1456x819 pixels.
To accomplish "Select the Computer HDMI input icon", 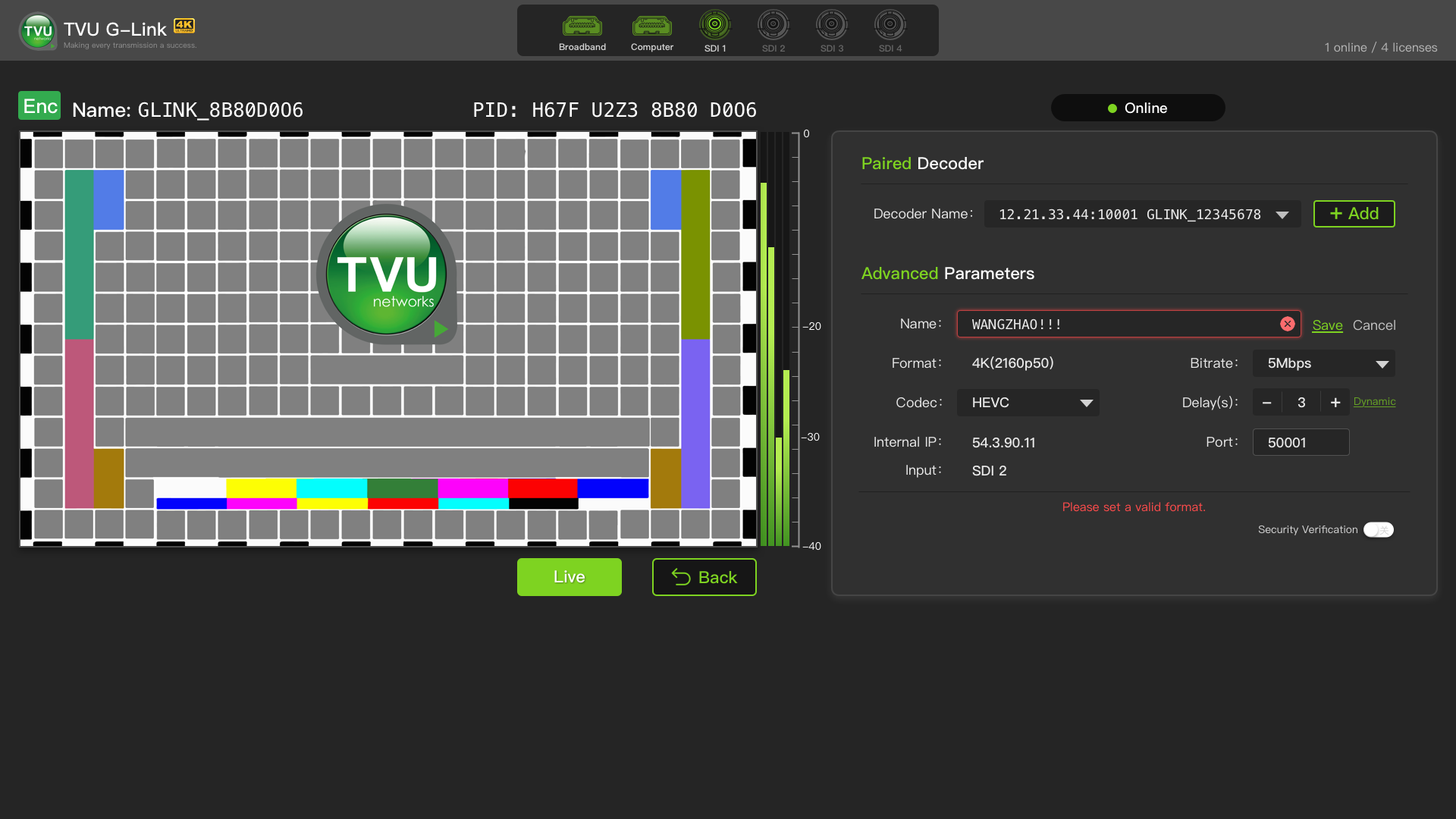I will (651, 27).
